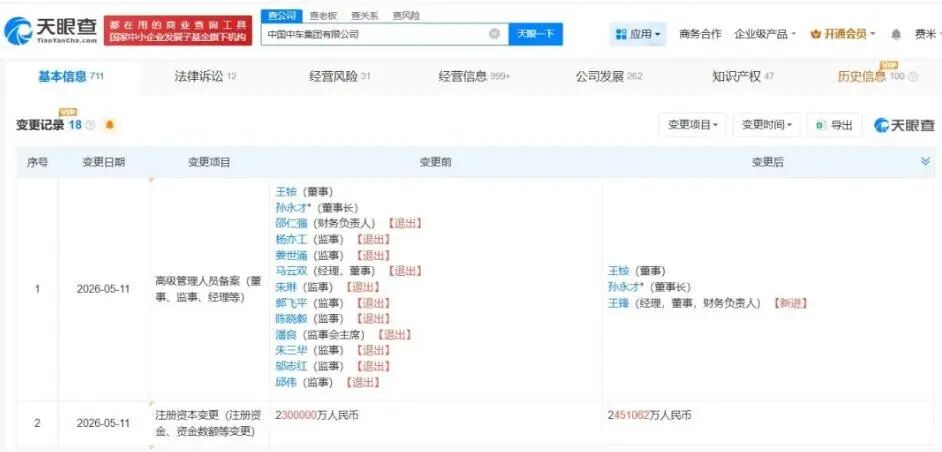Open the 变更项目 filter dropdown
This screenshot has height=452, width=942.
click(x=692, y=125)
